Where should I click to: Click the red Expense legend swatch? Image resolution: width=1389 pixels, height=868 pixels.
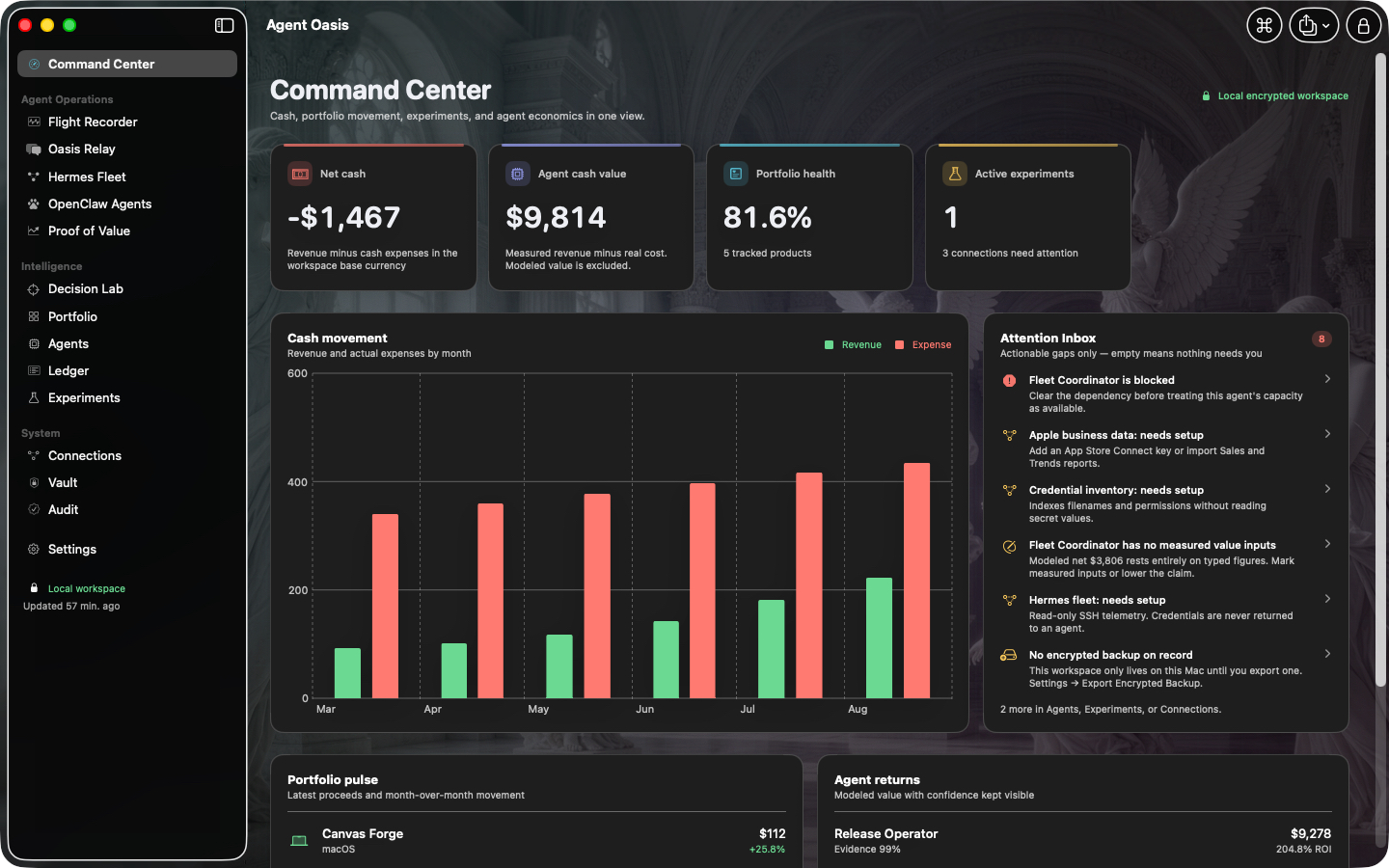point(900,345)
